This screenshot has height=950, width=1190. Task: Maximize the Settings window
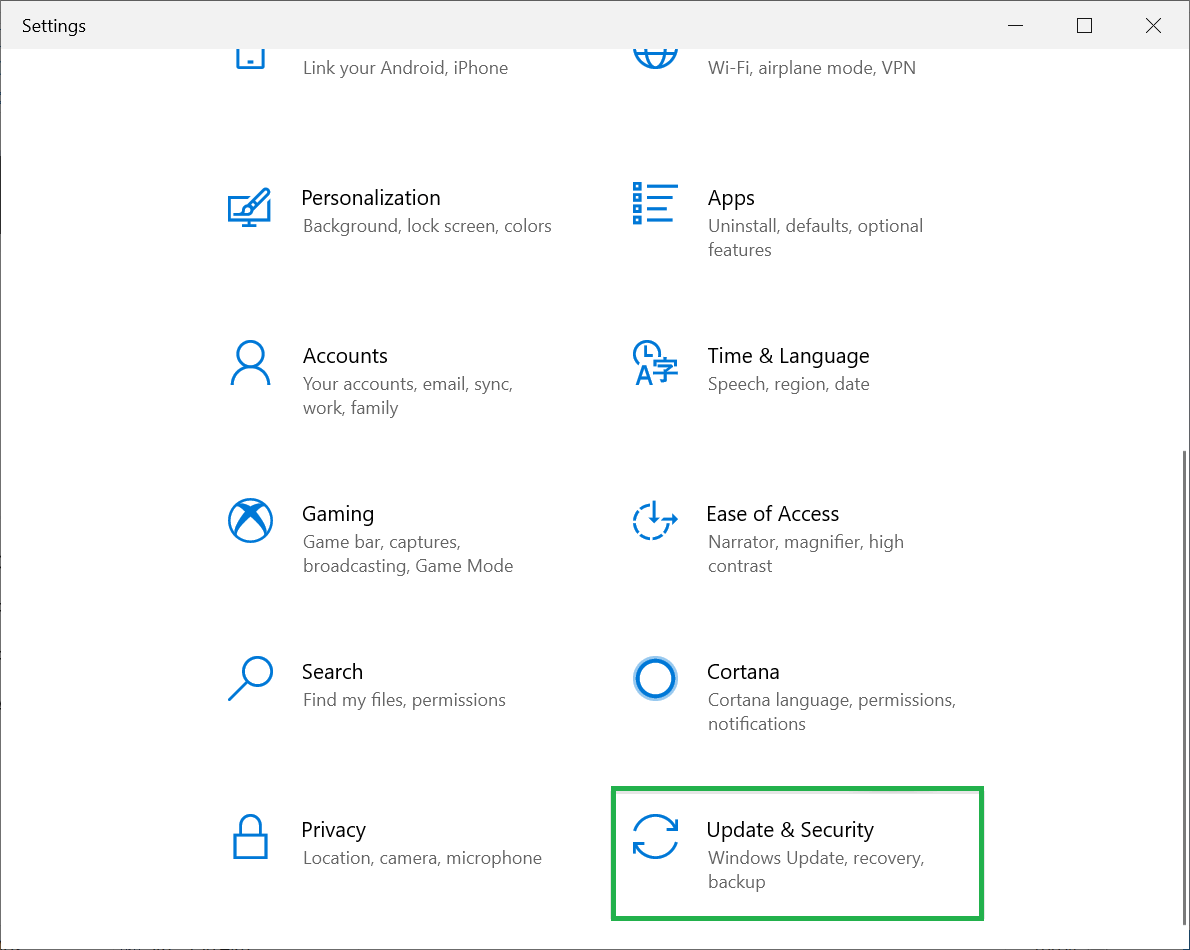(x=1085, y=25)
